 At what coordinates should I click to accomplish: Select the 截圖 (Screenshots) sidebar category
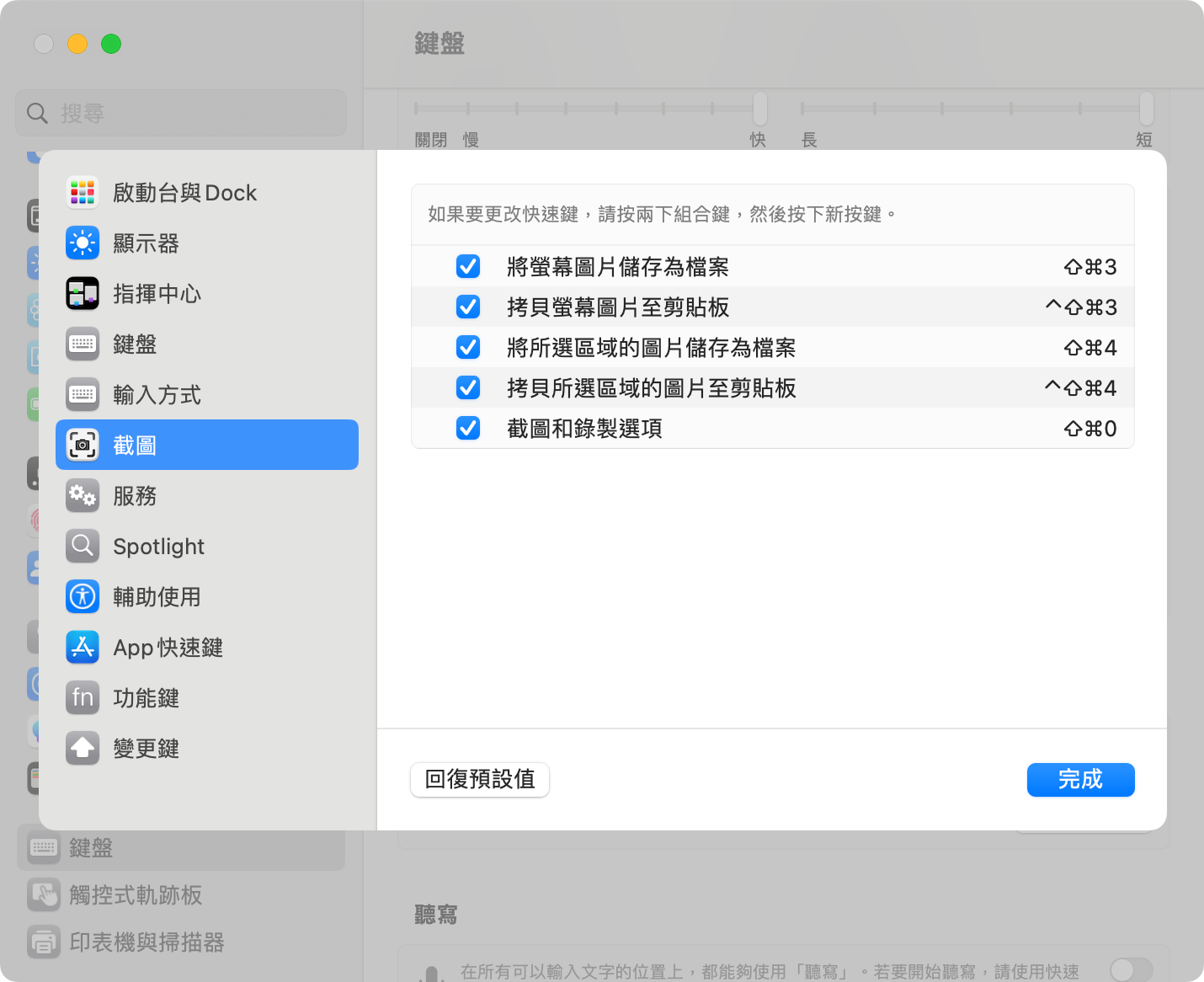(x=207, y=446)
